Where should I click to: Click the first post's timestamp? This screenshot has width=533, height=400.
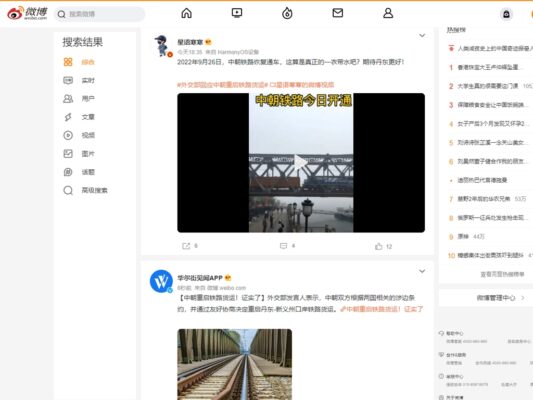tap(190, 52)
